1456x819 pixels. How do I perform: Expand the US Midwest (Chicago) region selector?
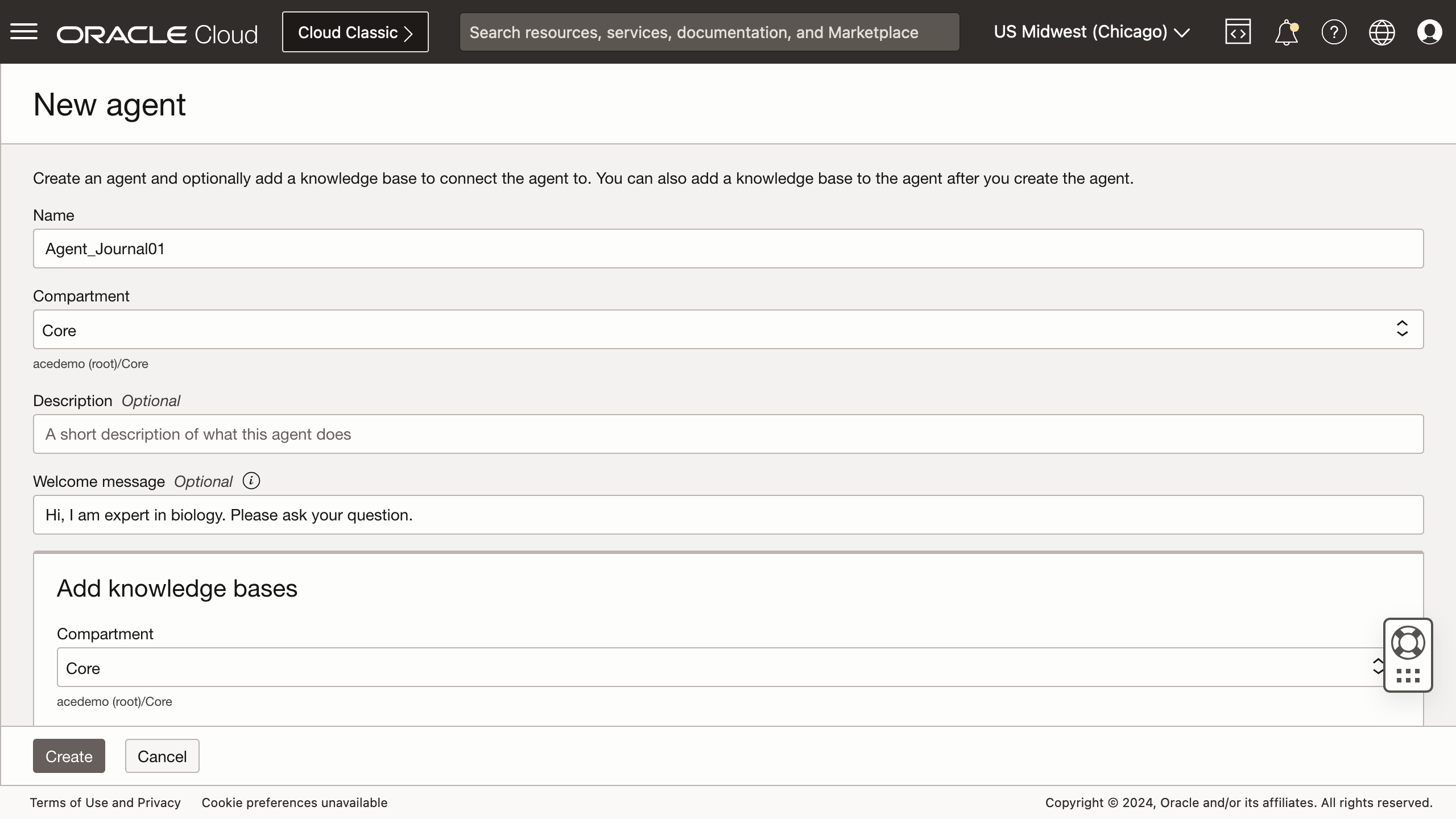click(1091, 32)
